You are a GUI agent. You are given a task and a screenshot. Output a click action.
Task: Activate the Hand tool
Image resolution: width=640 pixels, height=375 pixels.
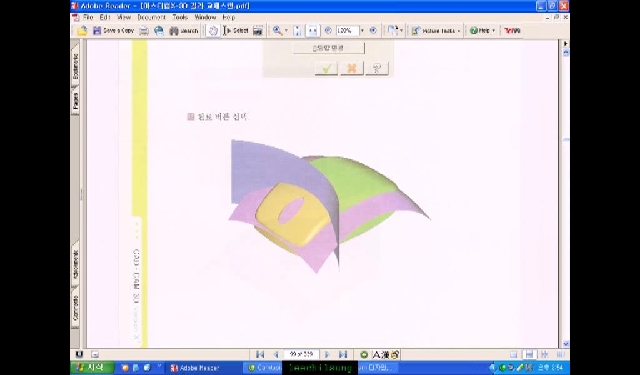click(213, 31)
